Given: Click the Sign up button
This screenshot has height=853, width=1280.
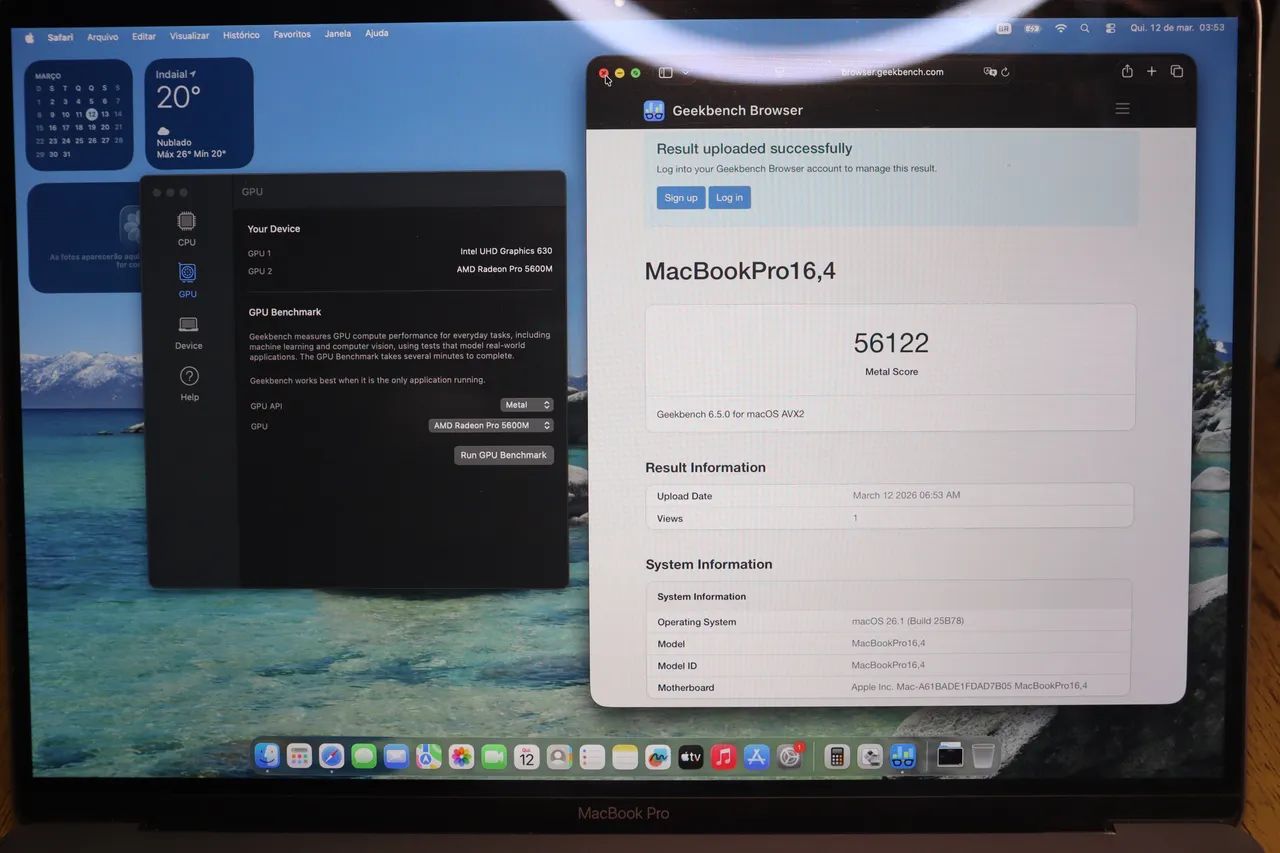Looking at the screenshot, I should pos(681,197).
